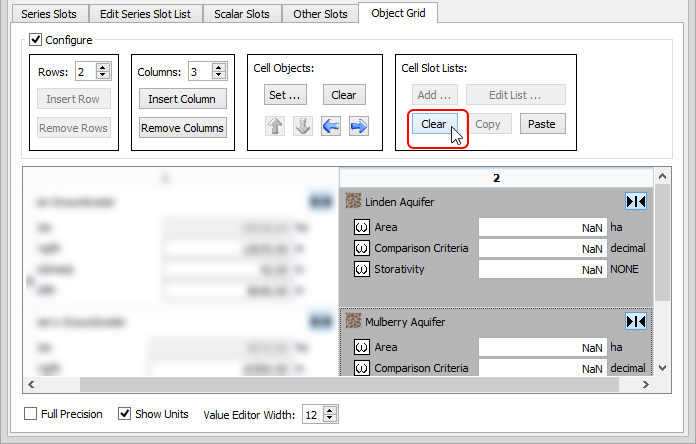Click the move cell object down arrow
Screen dimensions: 696x444
303,127
